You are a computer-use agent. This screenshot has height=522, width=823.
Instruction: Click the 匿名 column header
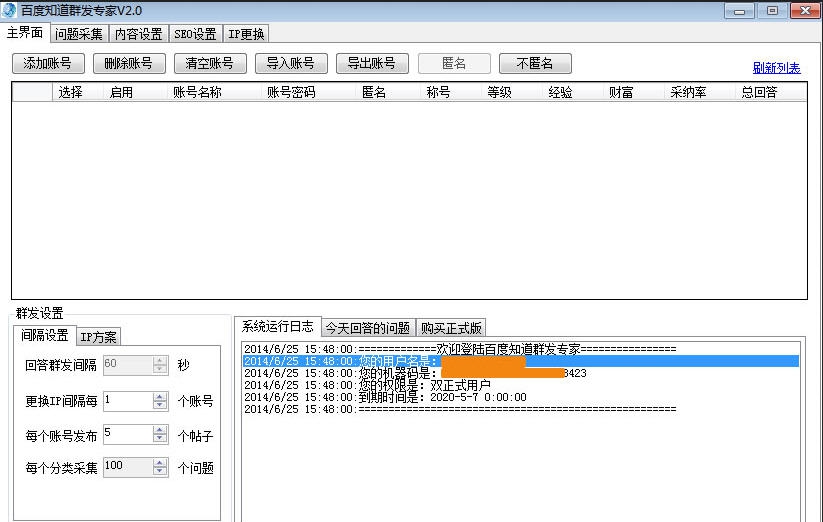387,92
